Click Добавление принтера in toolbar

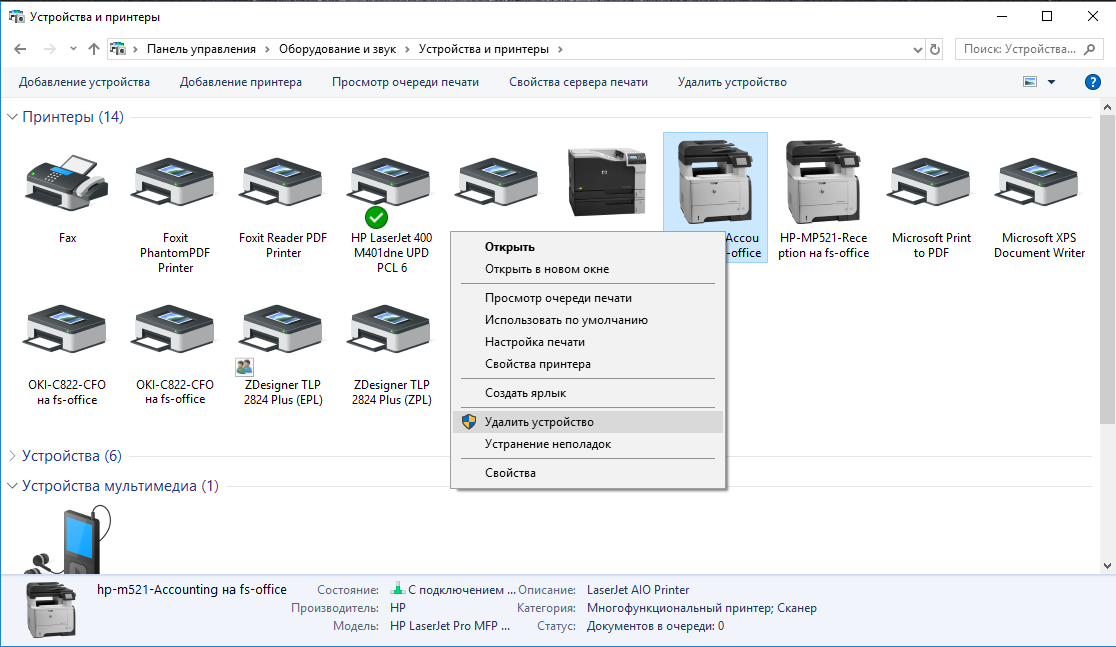click(x=241, y=82)
